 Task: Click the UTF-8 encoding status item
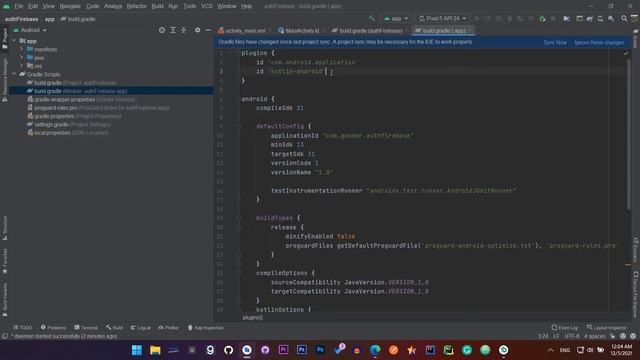pyautogui.click(x=571, y=336)
